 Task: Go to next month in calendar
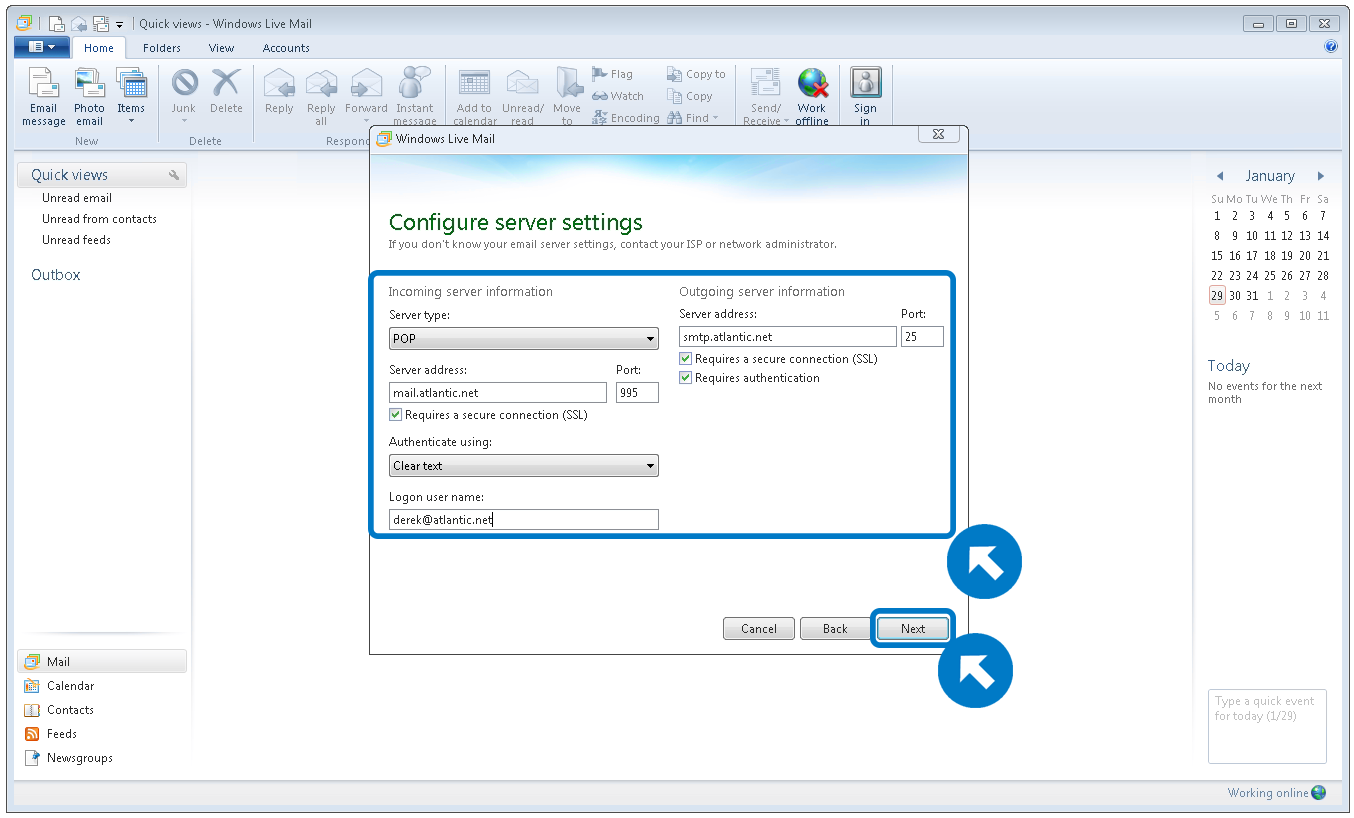click(x=1321, y=176)
